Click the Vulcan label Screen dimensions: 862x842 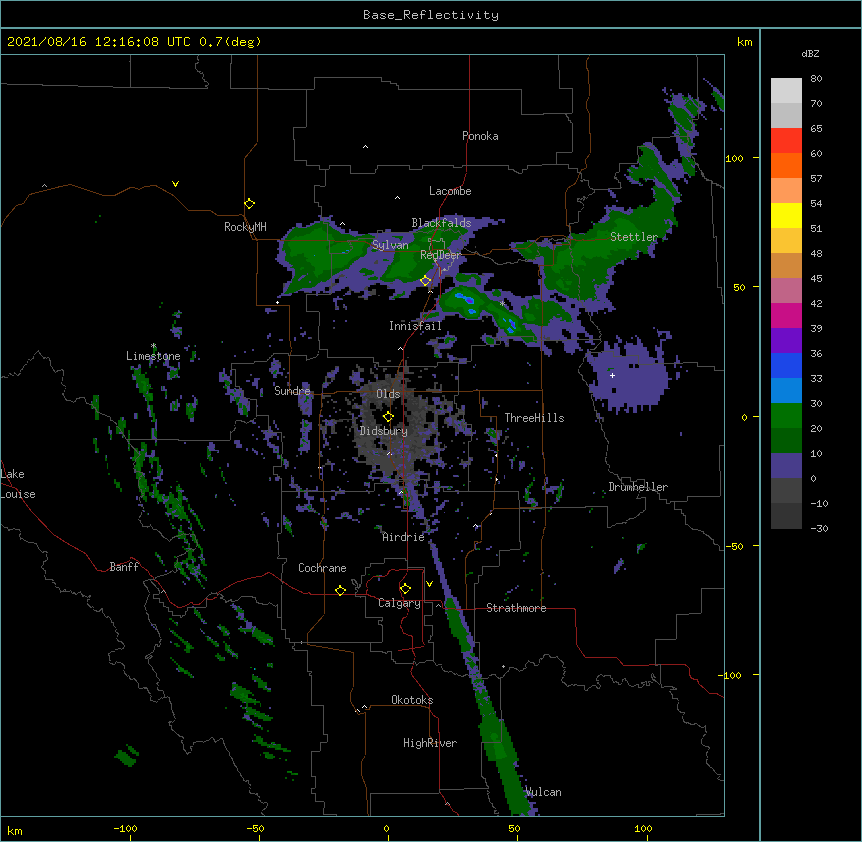click(544, 792)
